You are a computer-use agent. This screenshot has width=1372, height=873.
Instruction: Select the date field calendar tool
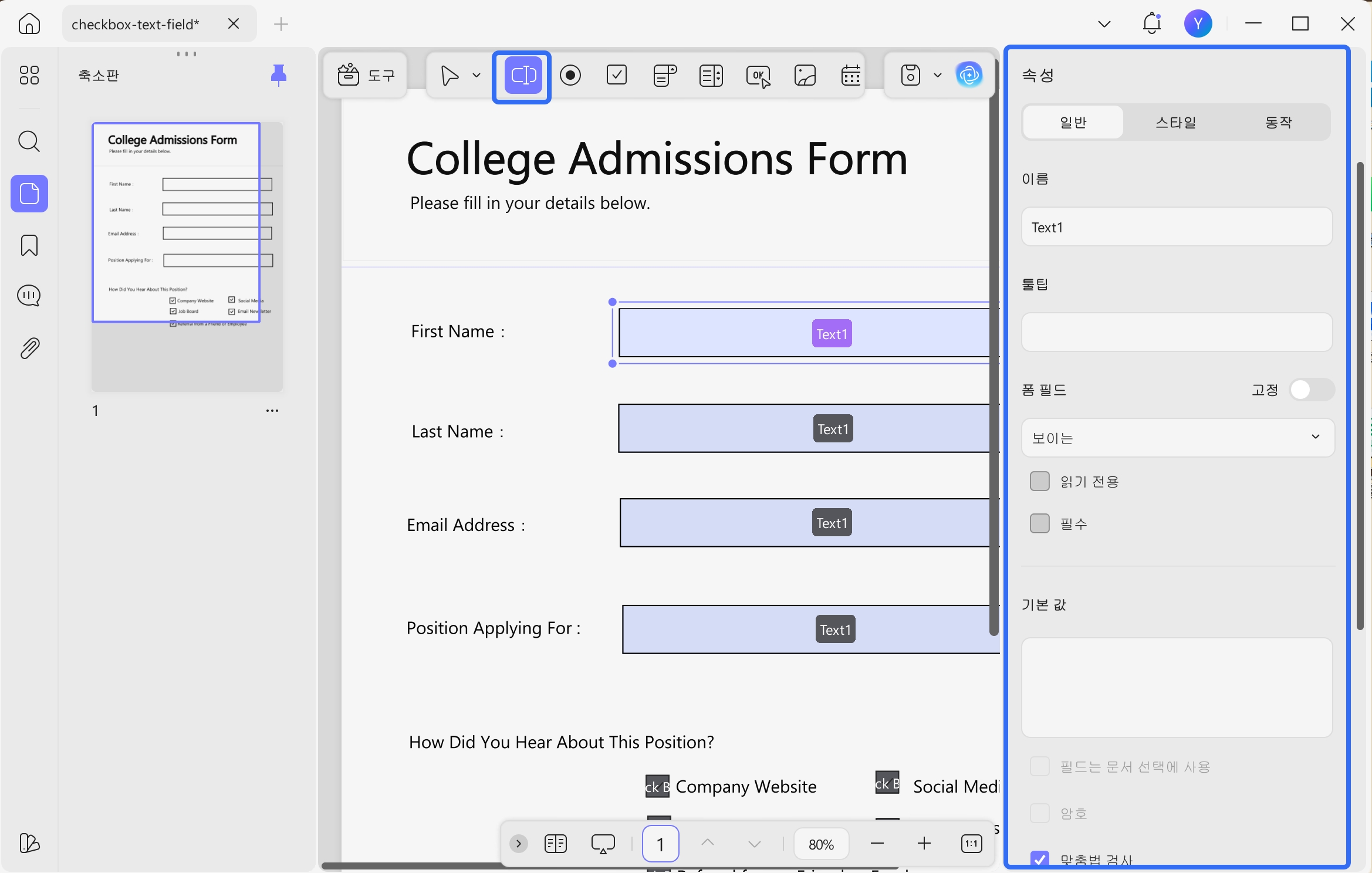coord(851,75)
